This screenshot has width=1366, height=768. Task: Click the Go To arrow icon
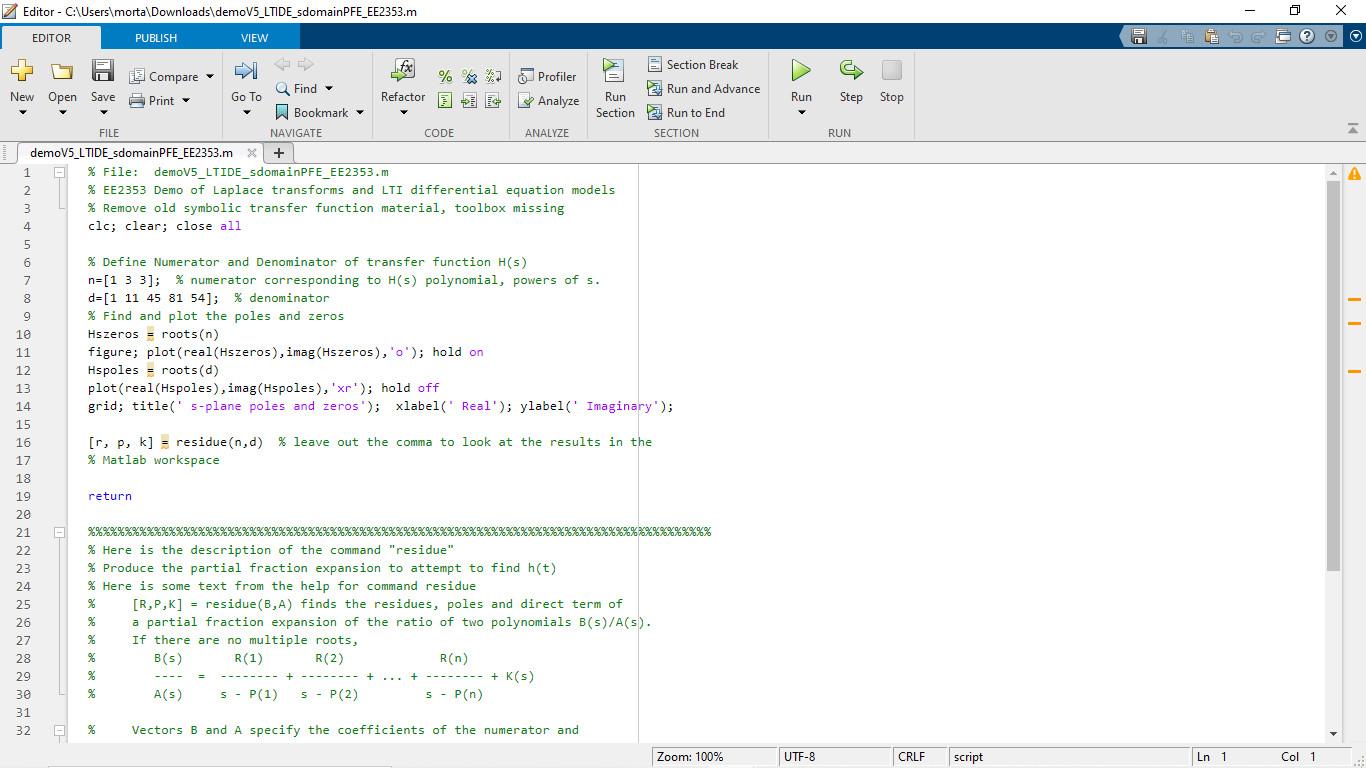coord(246,70)
